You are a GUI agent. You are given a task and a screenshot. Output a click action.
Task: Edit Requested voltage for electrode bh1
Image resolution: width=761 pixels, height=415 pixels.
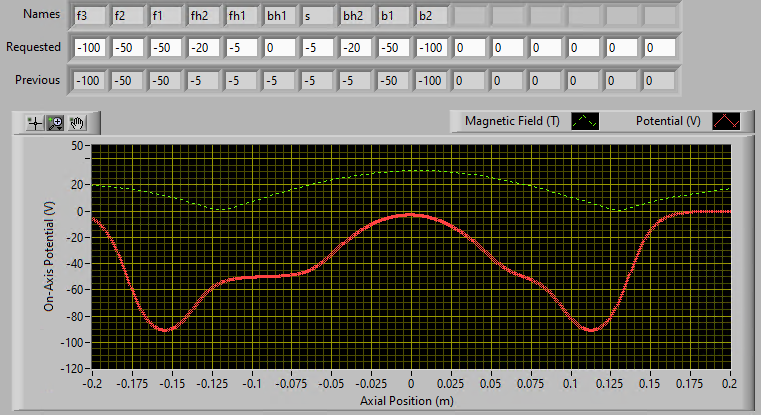click(x=280, y=48)
